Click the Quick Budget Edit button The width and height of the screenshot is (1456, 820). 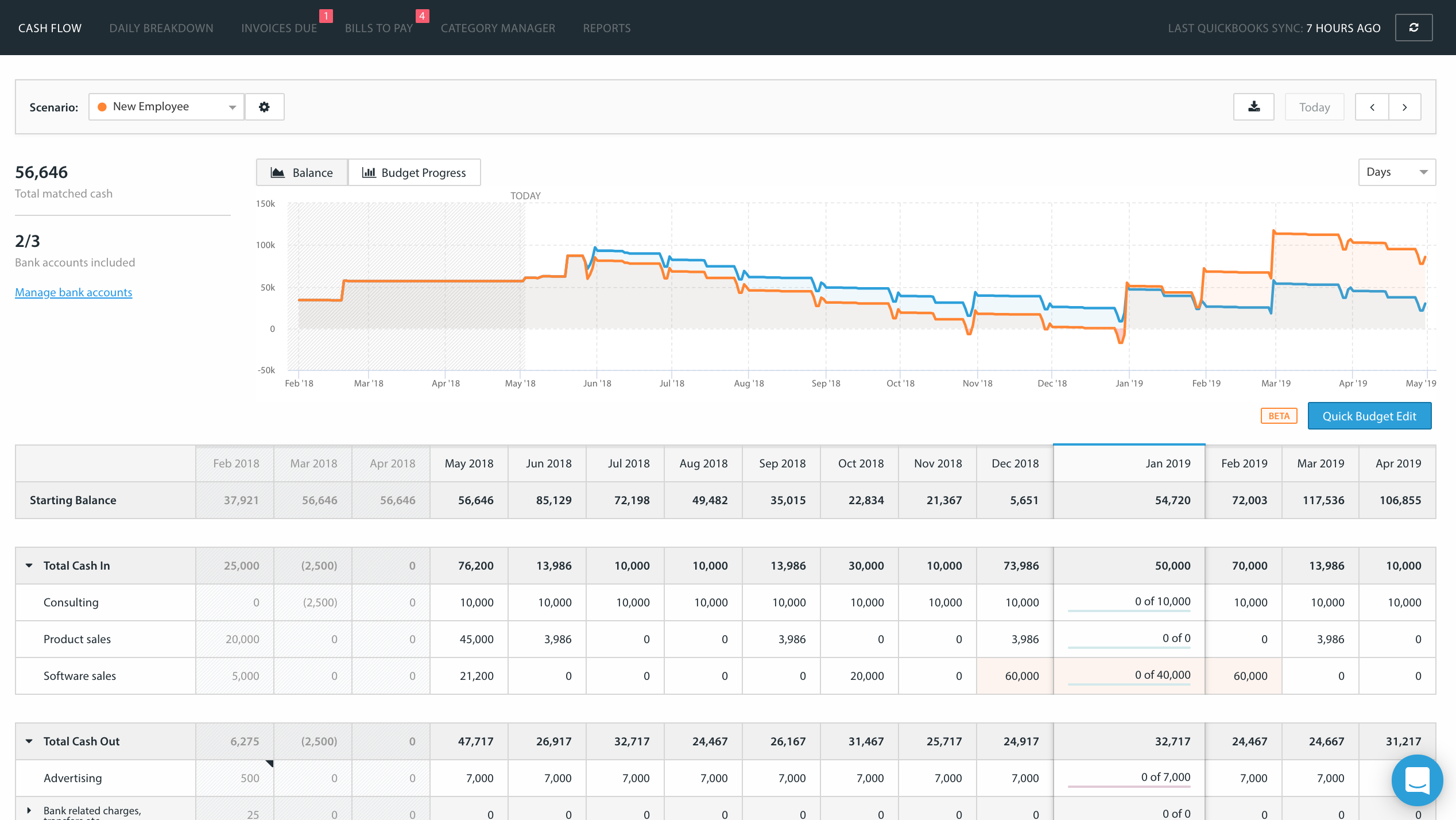(x=1369, y=416)
